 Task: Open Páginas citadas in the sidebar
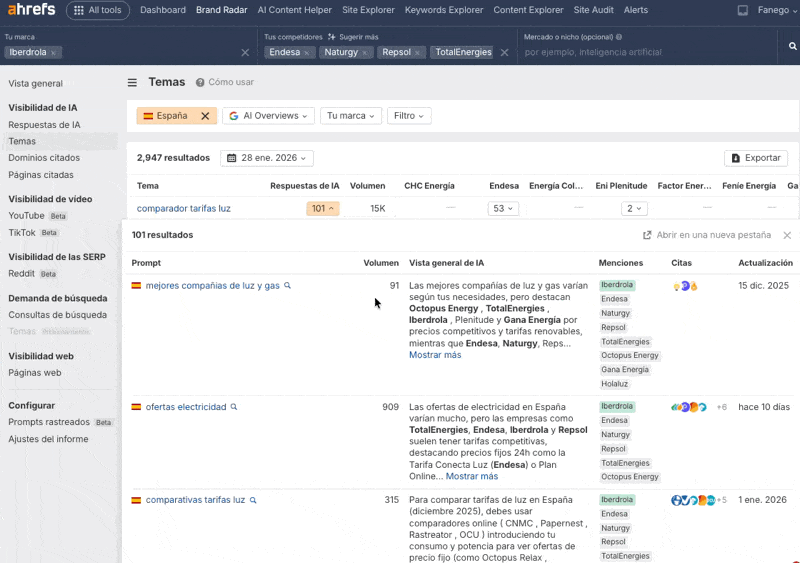41,175
